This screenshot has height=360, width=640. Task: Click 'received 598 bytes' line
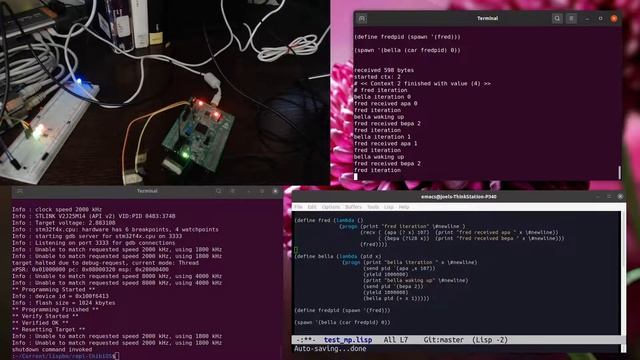pos(384,70)
